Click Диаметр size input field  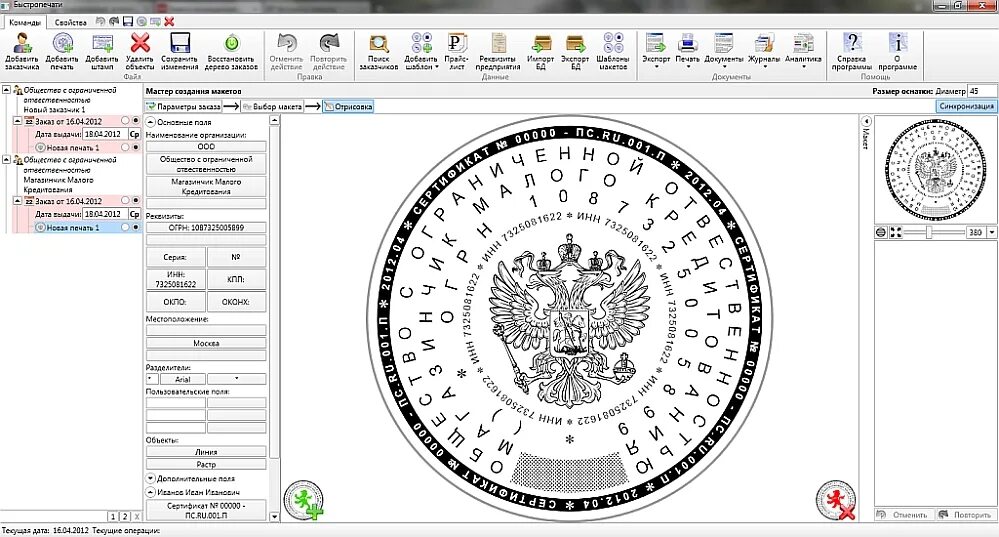coord(982,91)
